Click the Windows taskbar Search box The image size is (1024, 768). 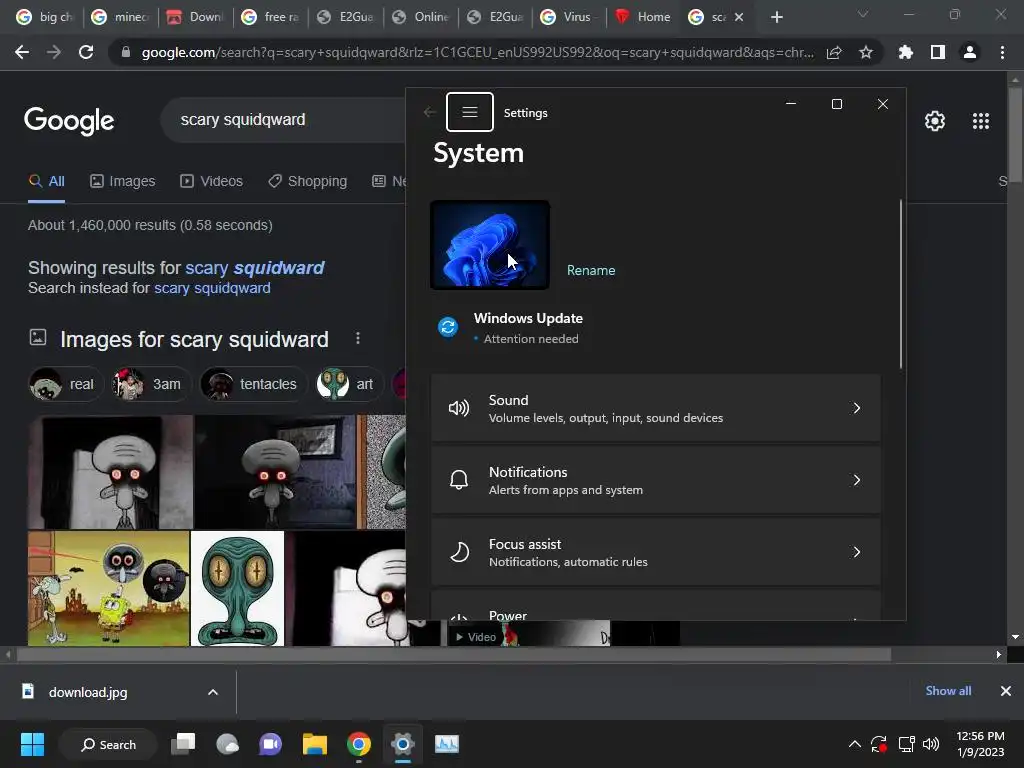(x=108, y=744)
